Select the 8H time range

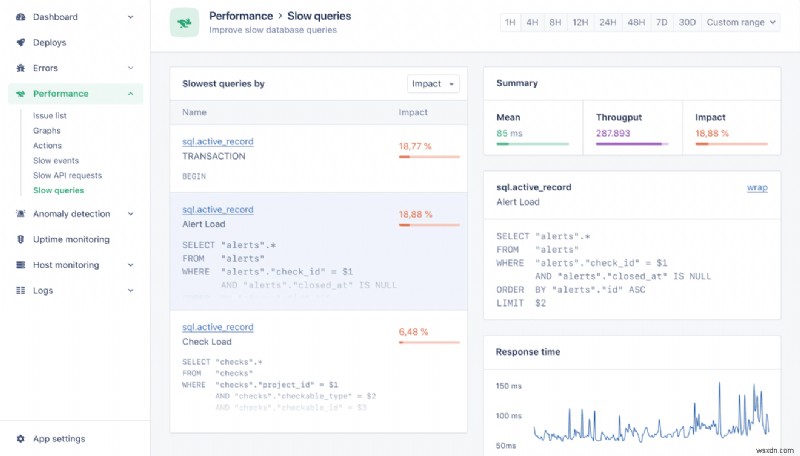555,22
